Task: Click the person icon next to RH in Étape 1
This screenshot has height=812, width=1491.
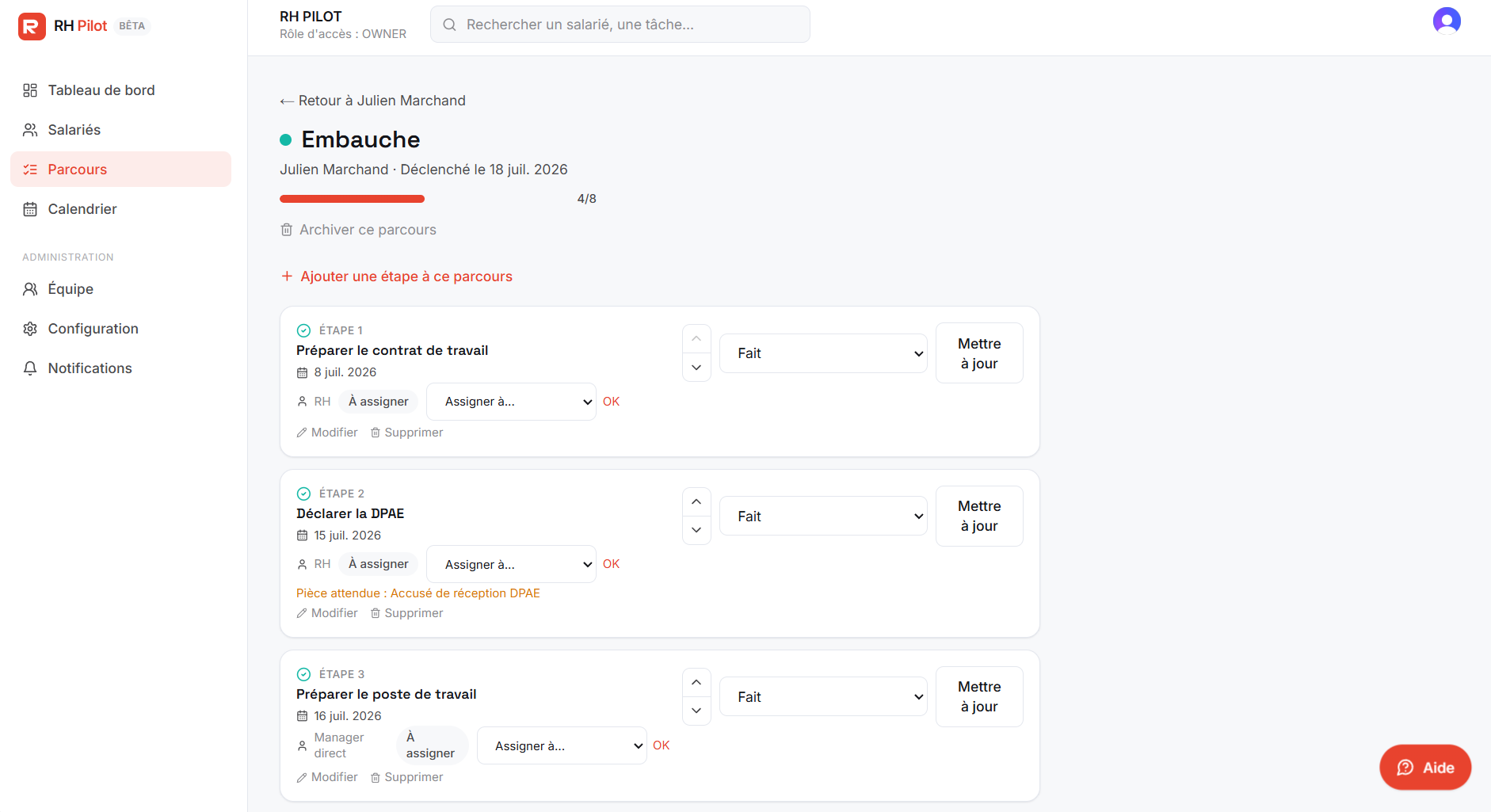Action: point(302,402)
